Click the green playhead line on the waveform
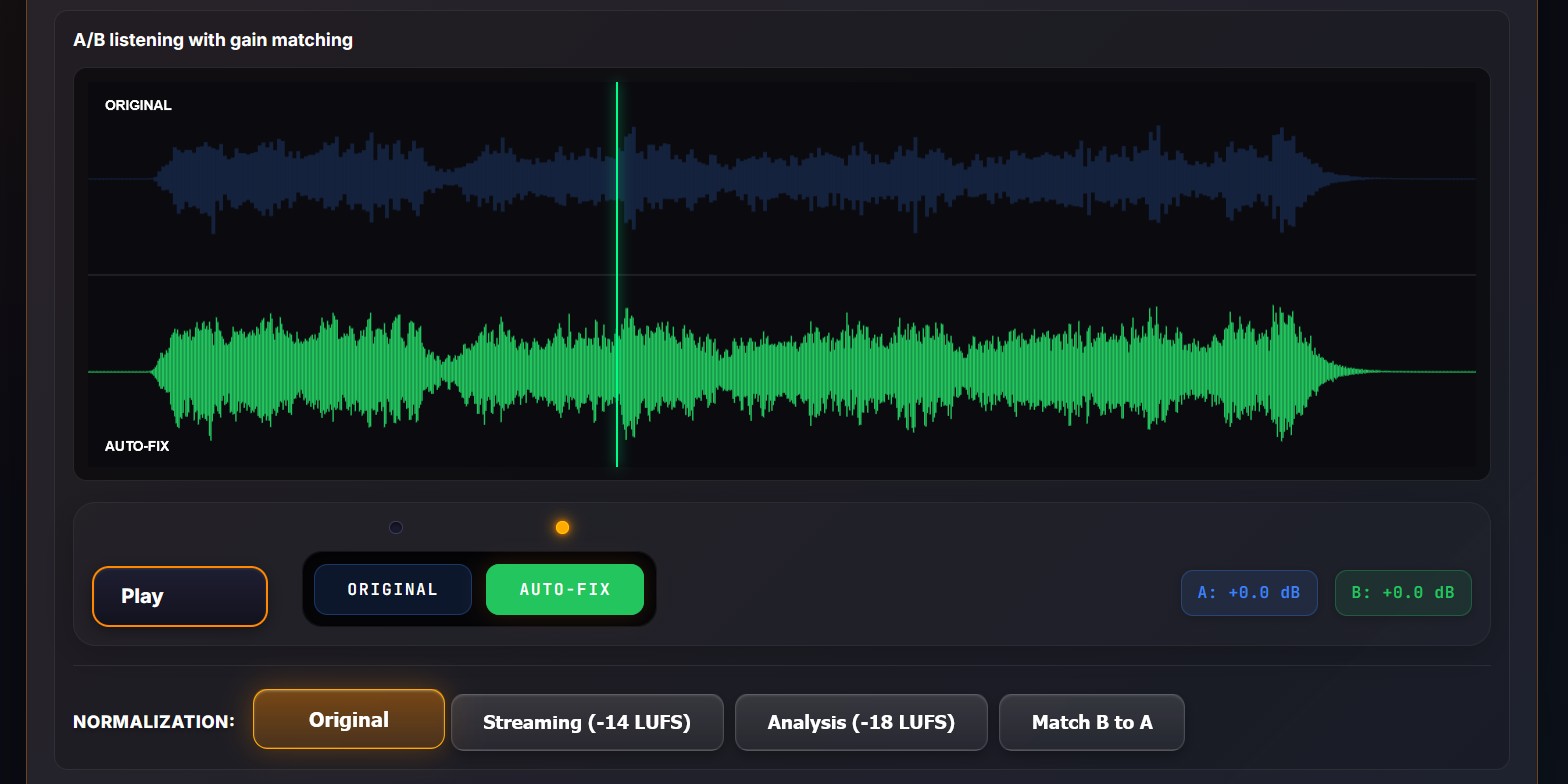This screenshot has width=1568, height=784. (617, 274)
